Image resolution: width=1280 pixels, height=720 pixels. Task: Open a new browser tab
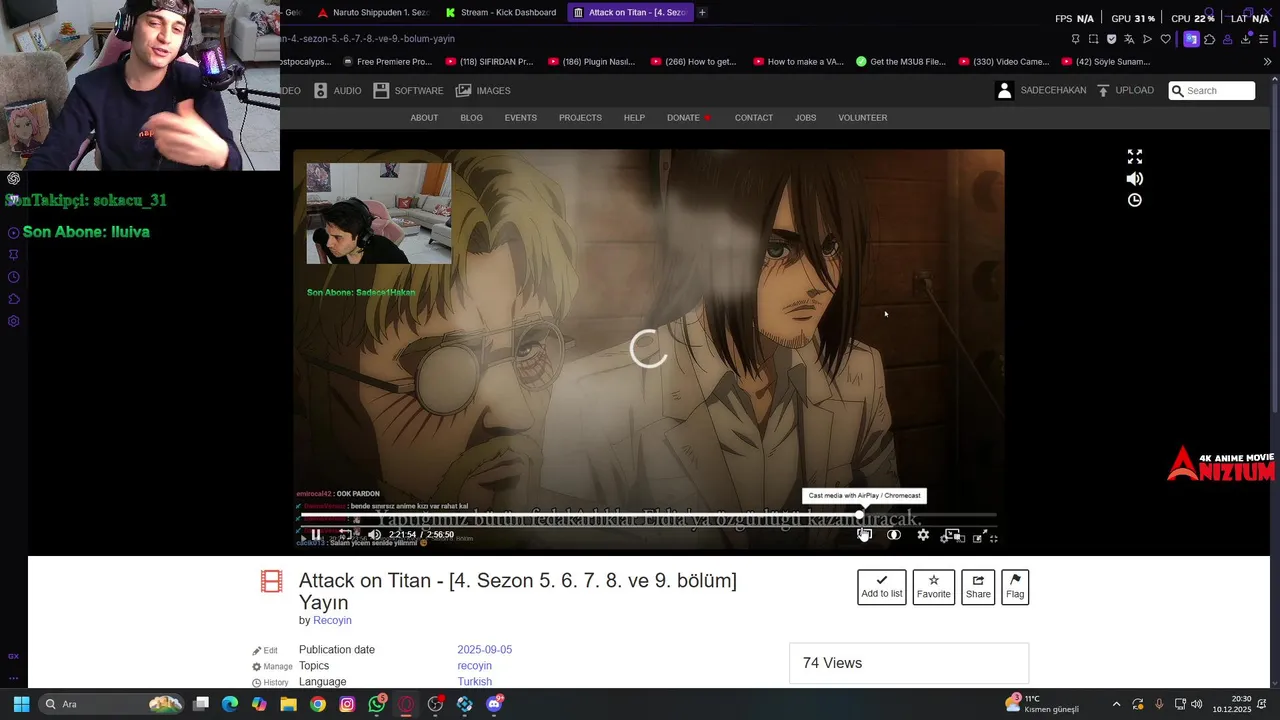[x=702, y=12]
